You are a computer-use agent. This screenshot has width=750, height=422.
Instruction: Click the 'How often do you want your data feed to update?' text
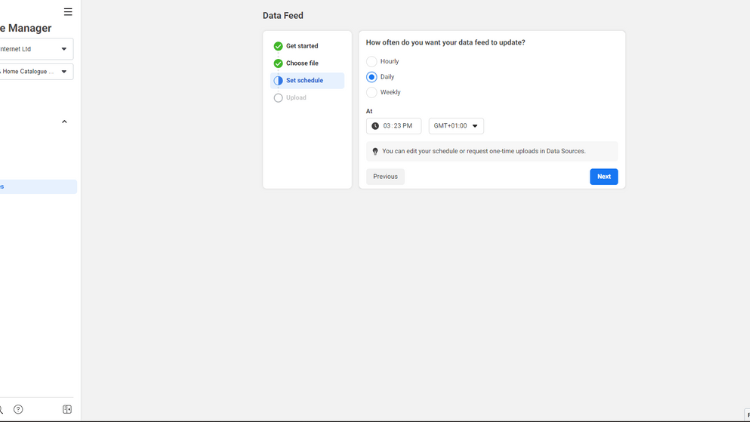point(445,43)
